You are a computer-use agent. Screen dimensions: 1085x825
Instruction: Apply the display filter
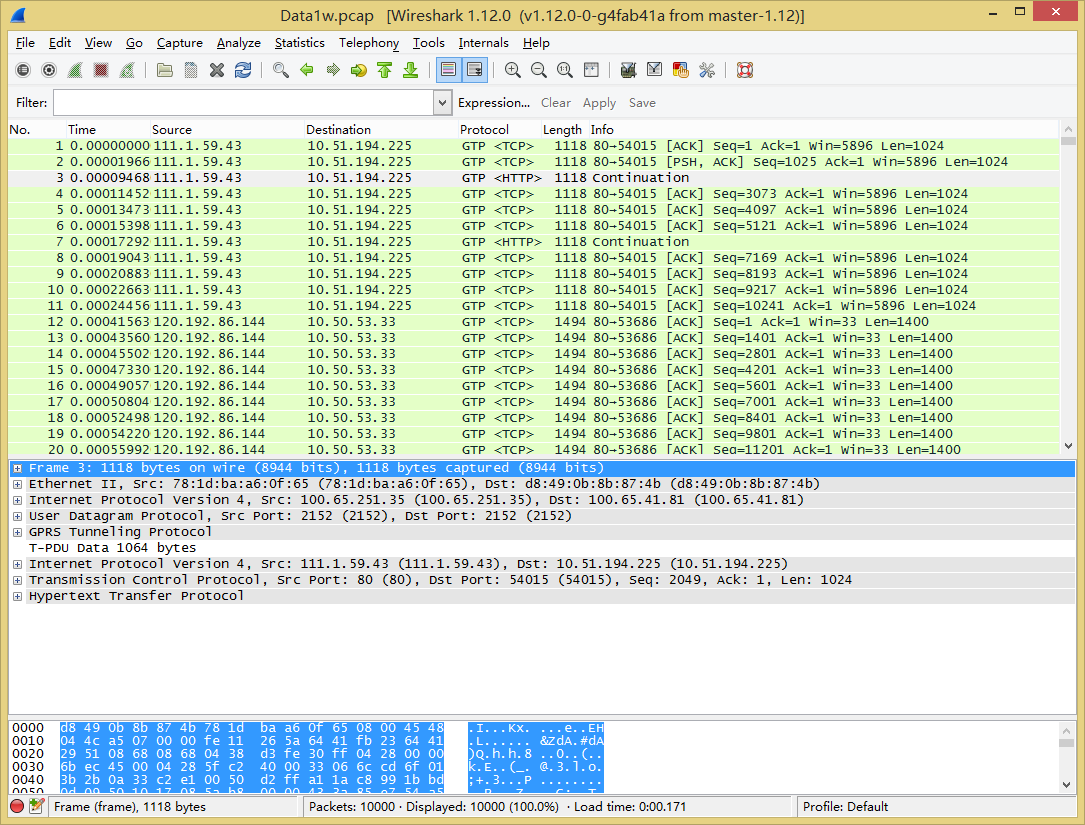click(x=599, y=103)
